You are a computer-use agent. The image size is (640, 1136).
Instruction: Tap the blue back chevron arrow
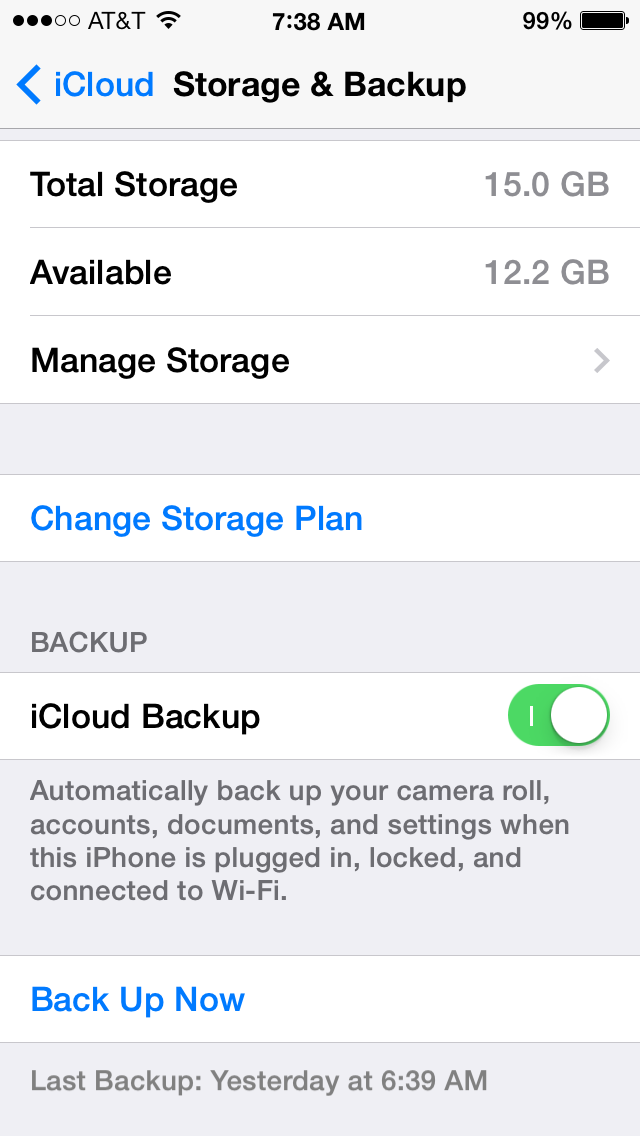click(29, 85)
